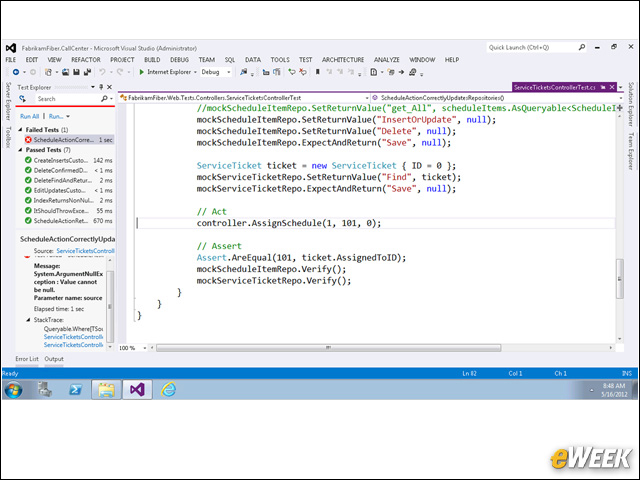Select the ItShouldThrowExce... passed test
The image size is (640, 480).
coord(69,211)
